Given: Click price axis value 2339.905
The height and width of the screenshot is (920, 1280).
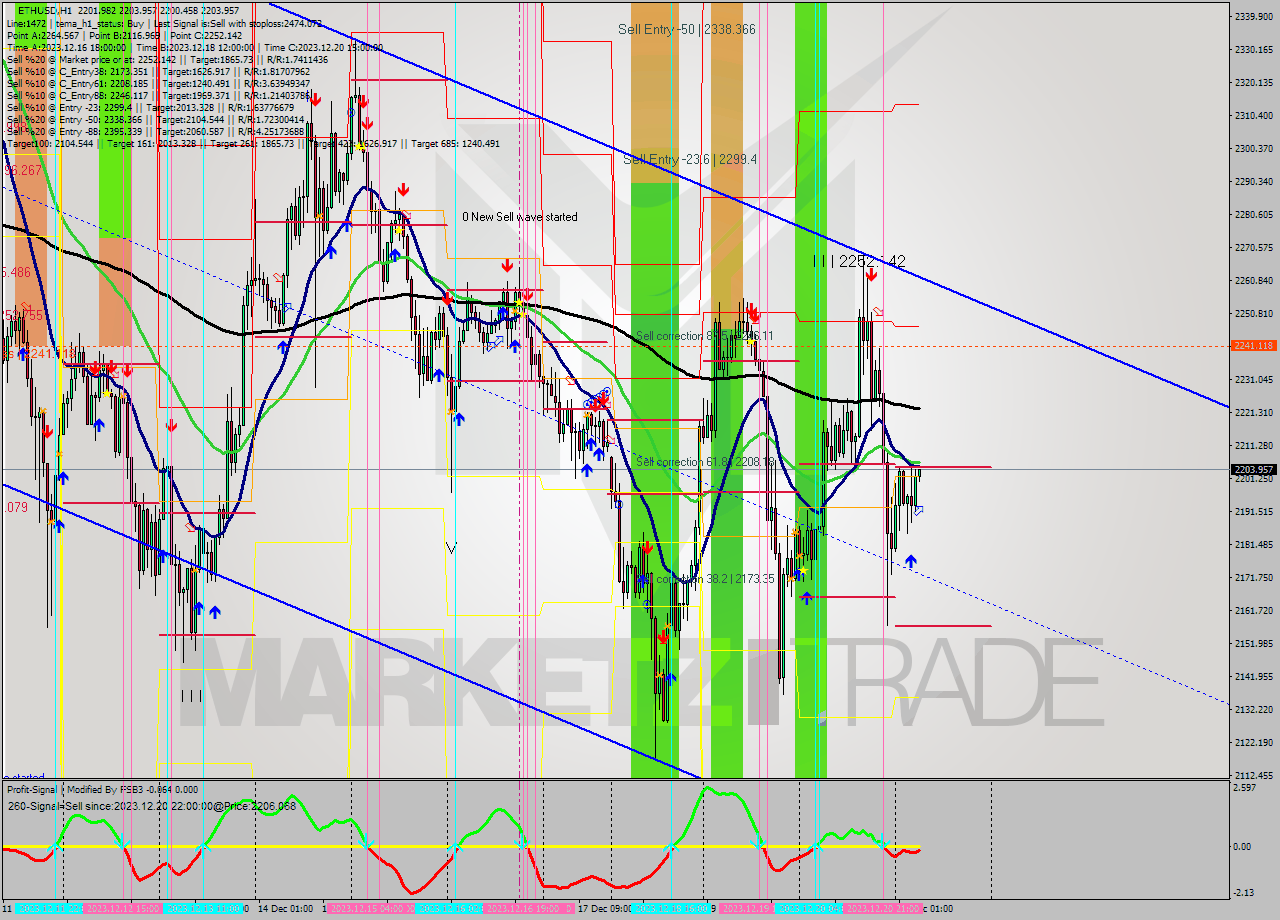Looking at the screenshot, I should click(1254, 17).
